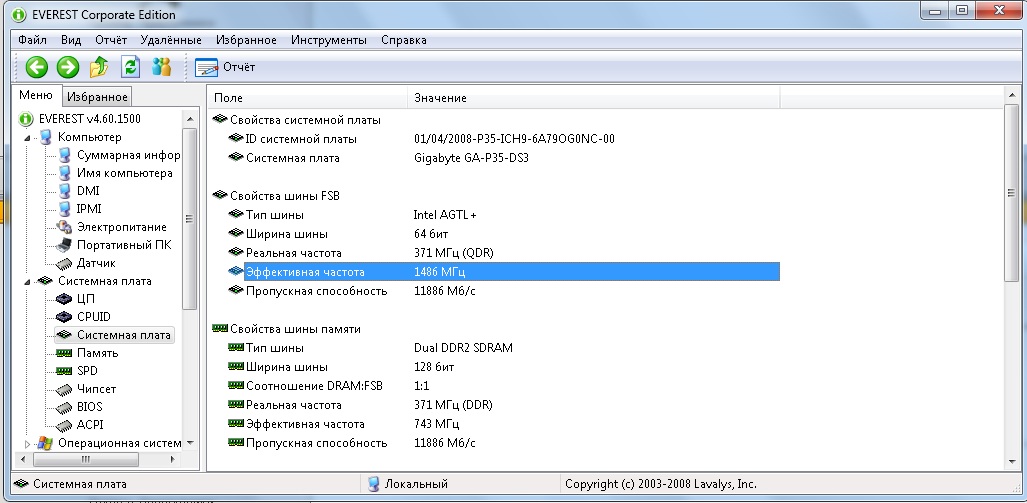Select CPUID in the sidebar tree
This screenshot has height=503, width=1027.
click(93, 317)
